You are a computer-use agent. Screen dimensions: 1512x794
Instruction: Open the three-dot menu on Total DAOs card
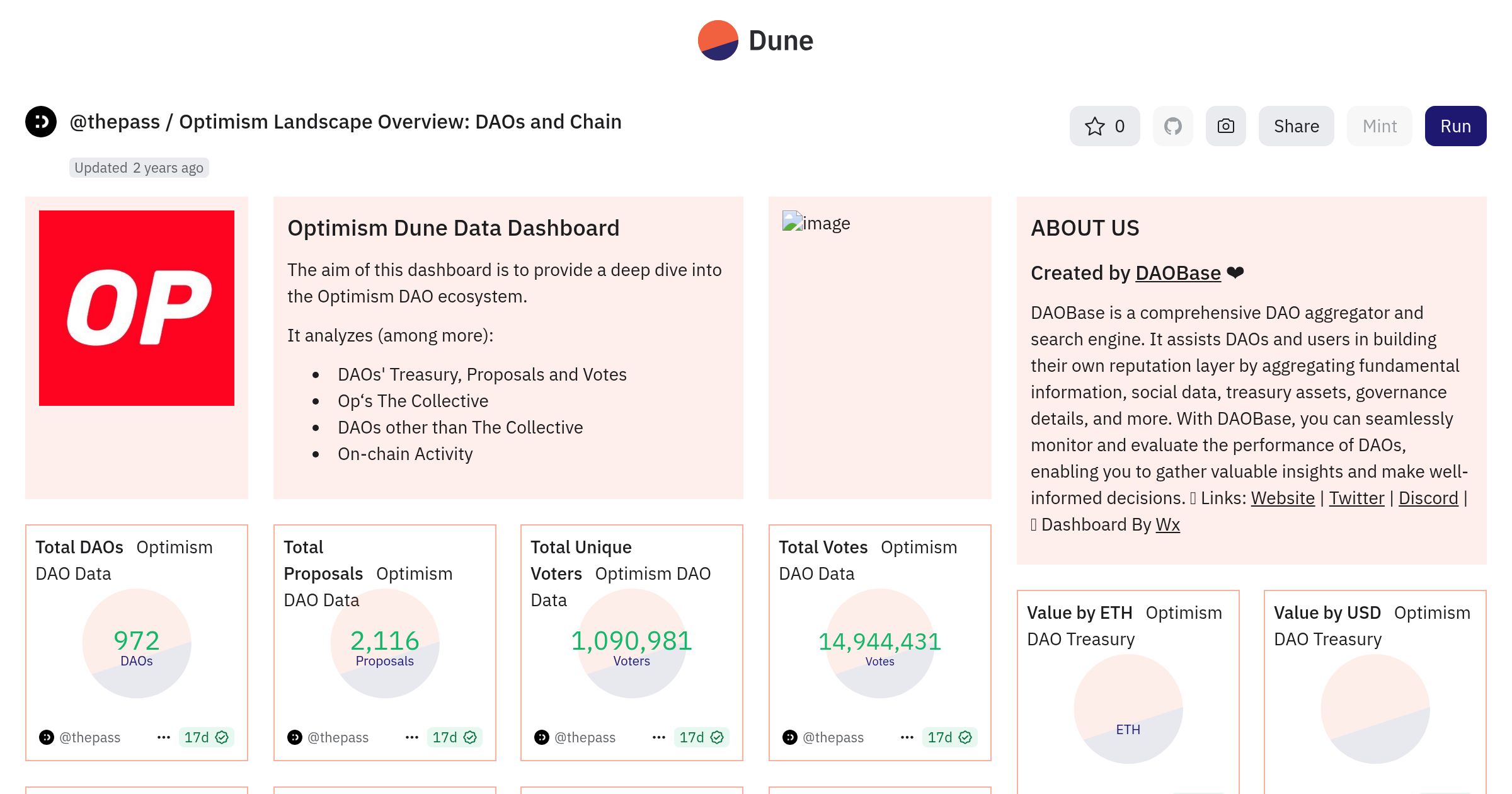[164, 737]
